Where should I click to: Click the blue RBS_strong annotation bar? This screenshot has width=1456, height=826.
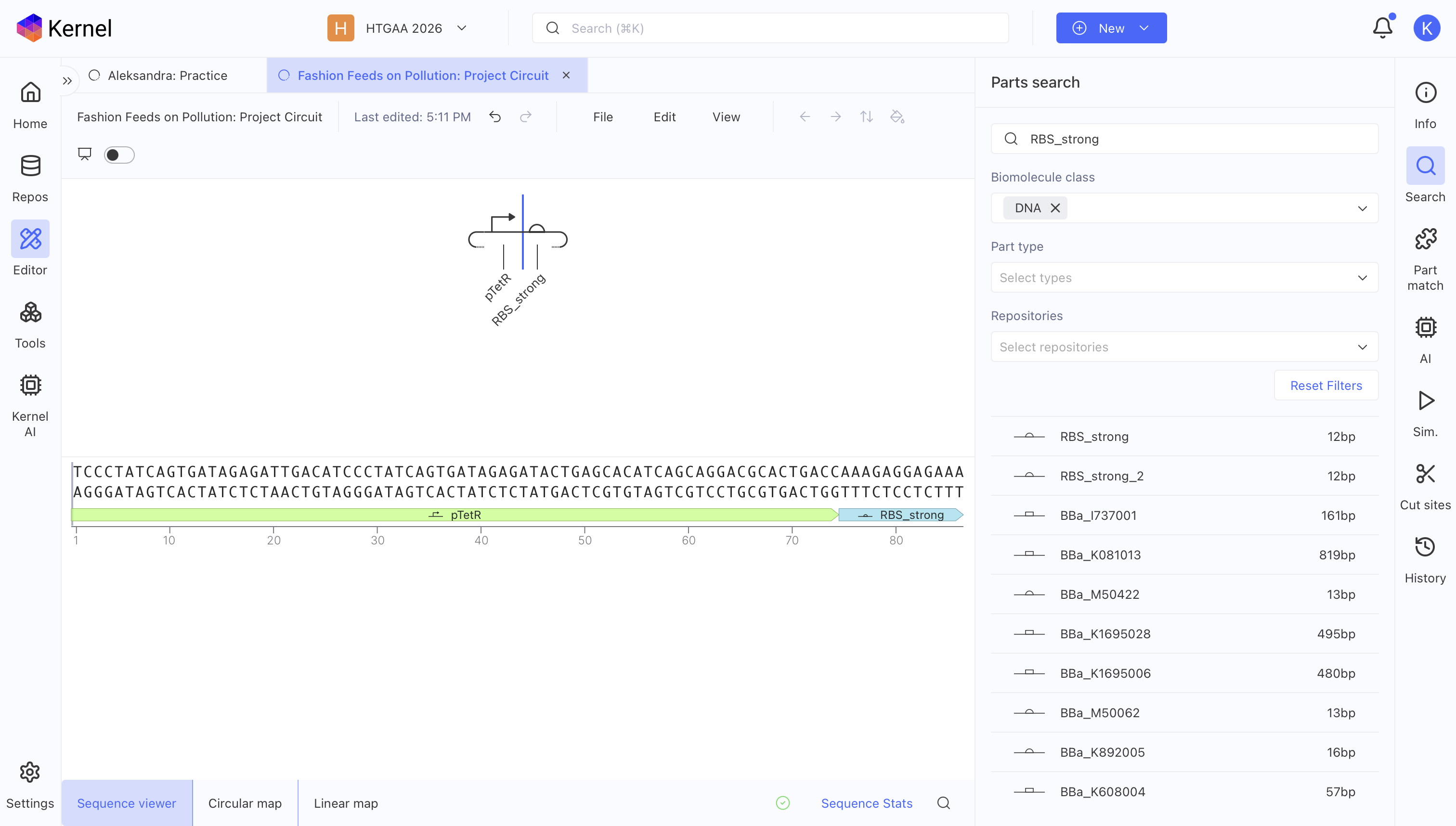pos(900,515)
